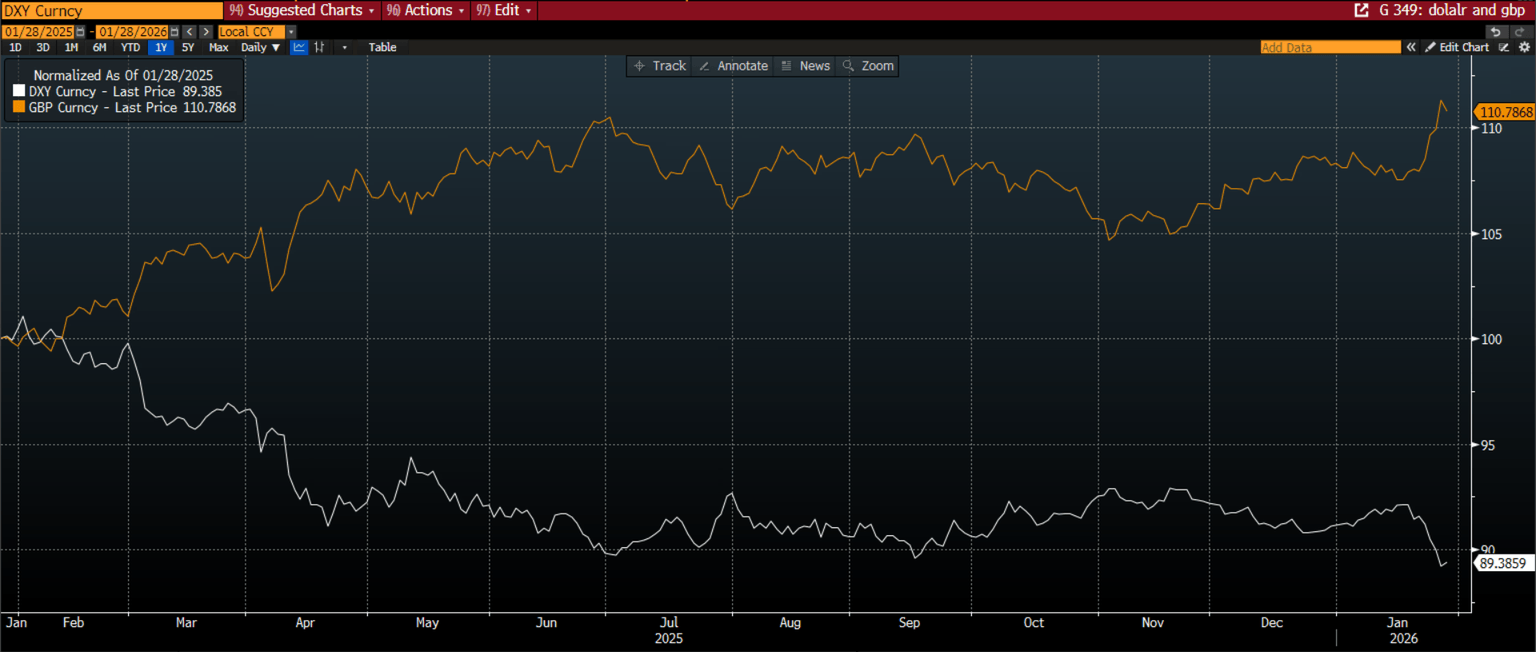This screenshot has height=652, width=1536.
Task: Expand the Daily periodicity dropdown
Action: [260, 47]
